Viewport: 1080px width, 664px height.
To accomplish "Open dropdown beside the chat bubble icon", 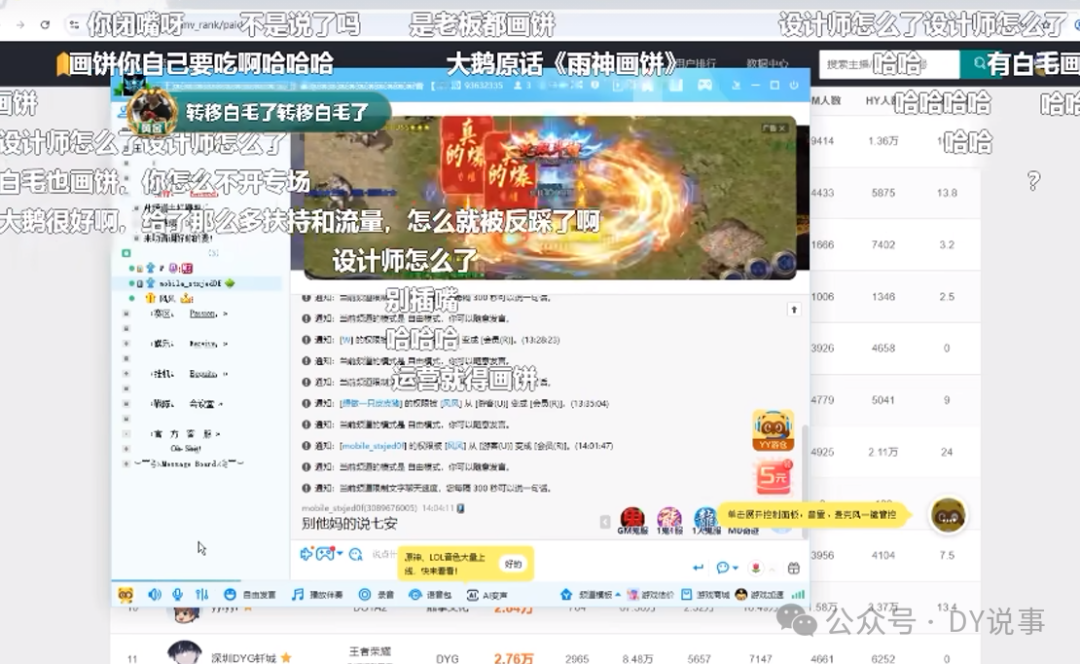I will click(x=736, y=568).
